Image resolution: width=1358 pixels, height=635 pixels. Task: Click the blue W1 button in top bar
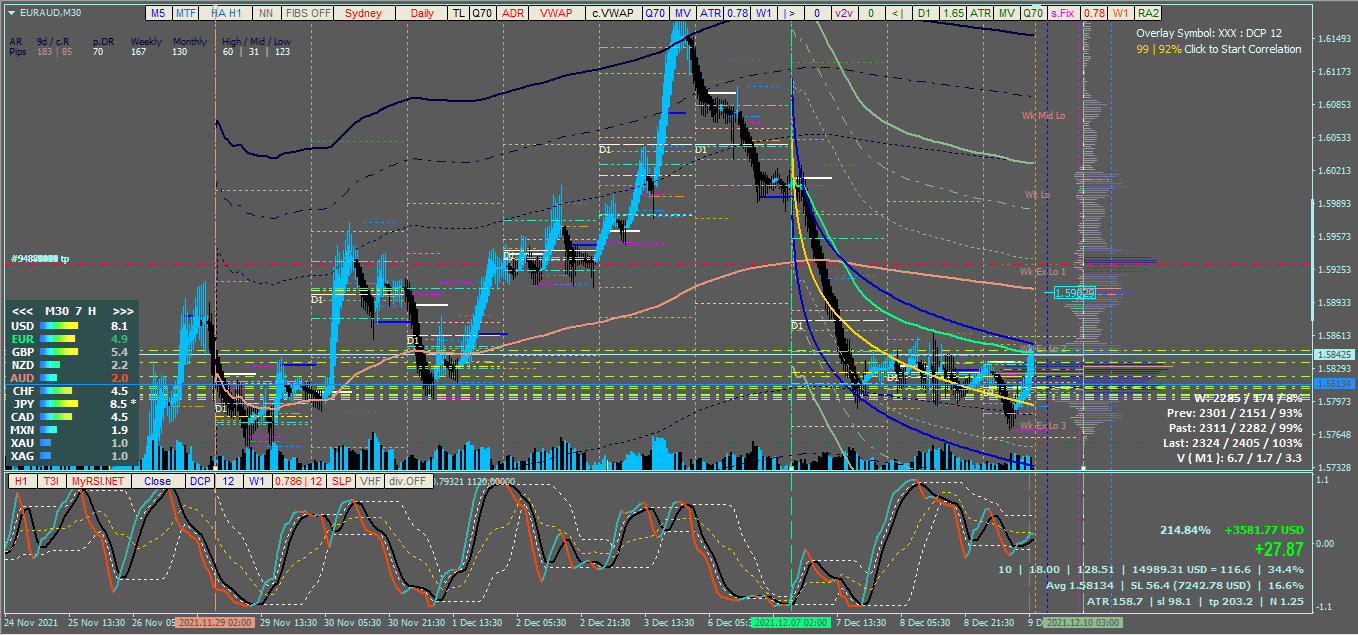(x=763, y=13)
